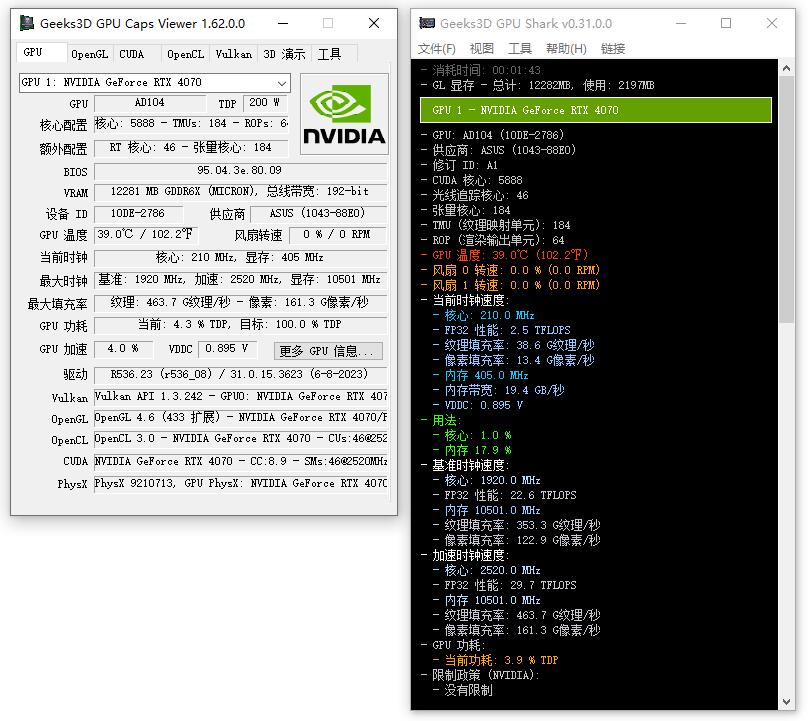Open the GPU 1 RTX 4070 selector dropdown
This screenshot has height=721, width=808.
(155, 82)
